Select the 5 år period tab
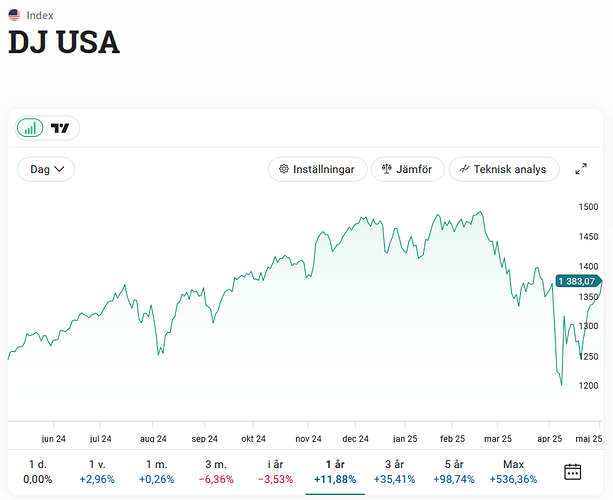 click(454, 471)
